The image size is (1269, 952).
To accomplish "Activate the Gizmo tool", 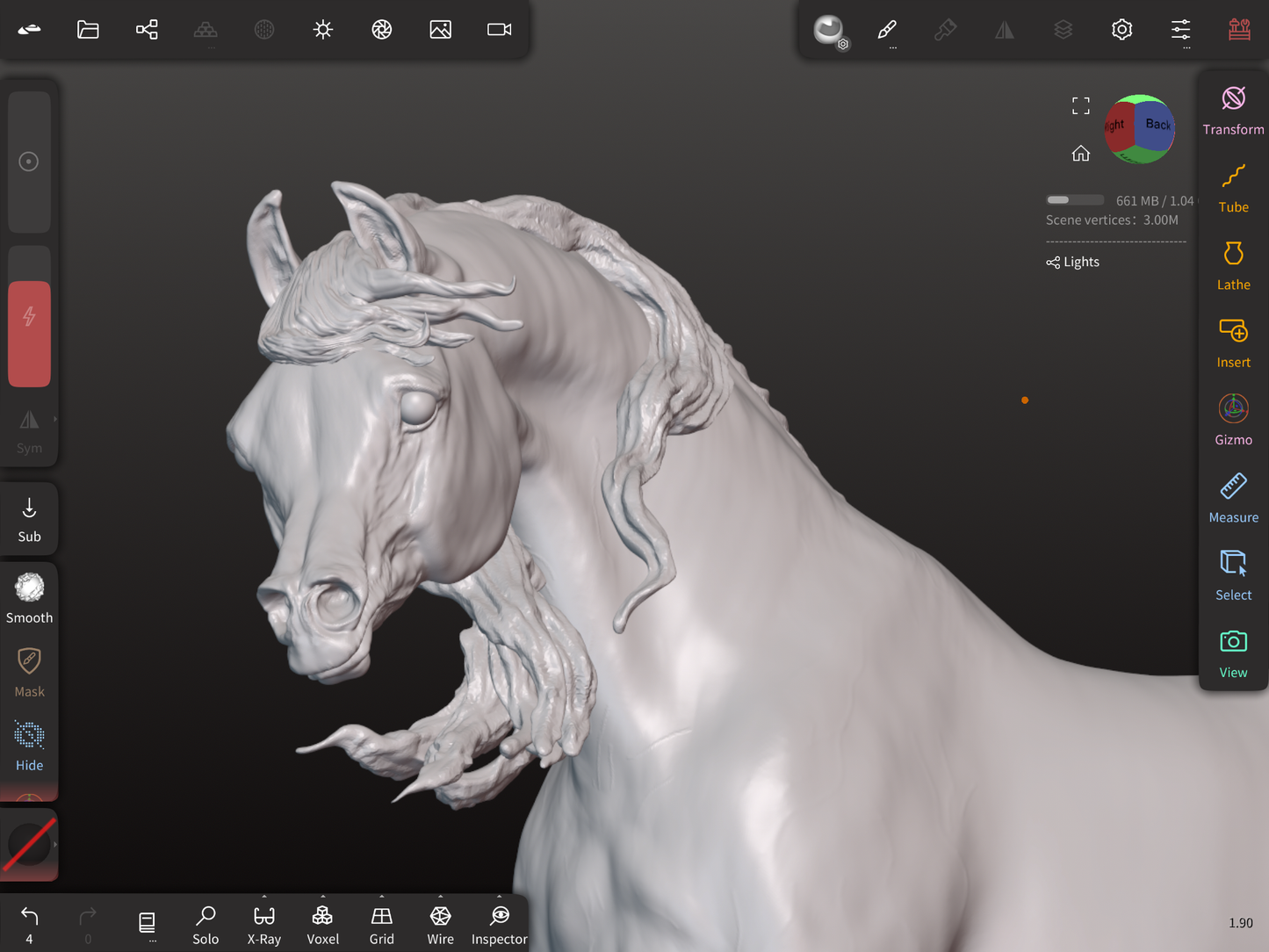I will 1233,420.
